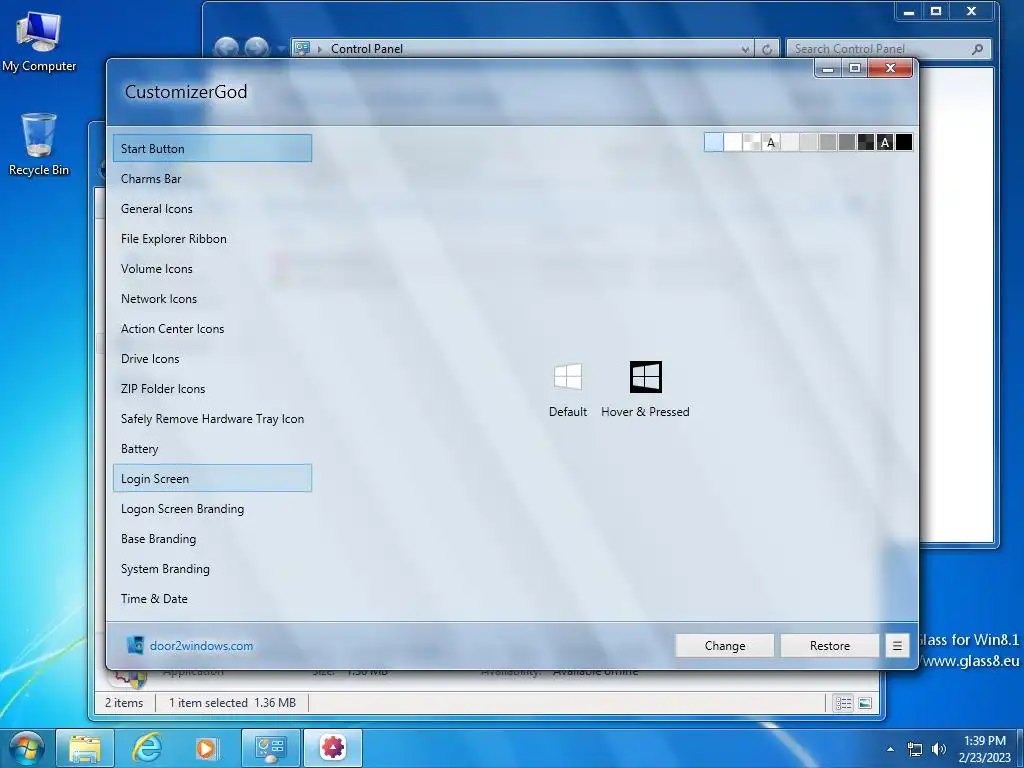Select the Default start button image
The image size is (1024, 768).
pyautogui.click(x=568, y=377)
